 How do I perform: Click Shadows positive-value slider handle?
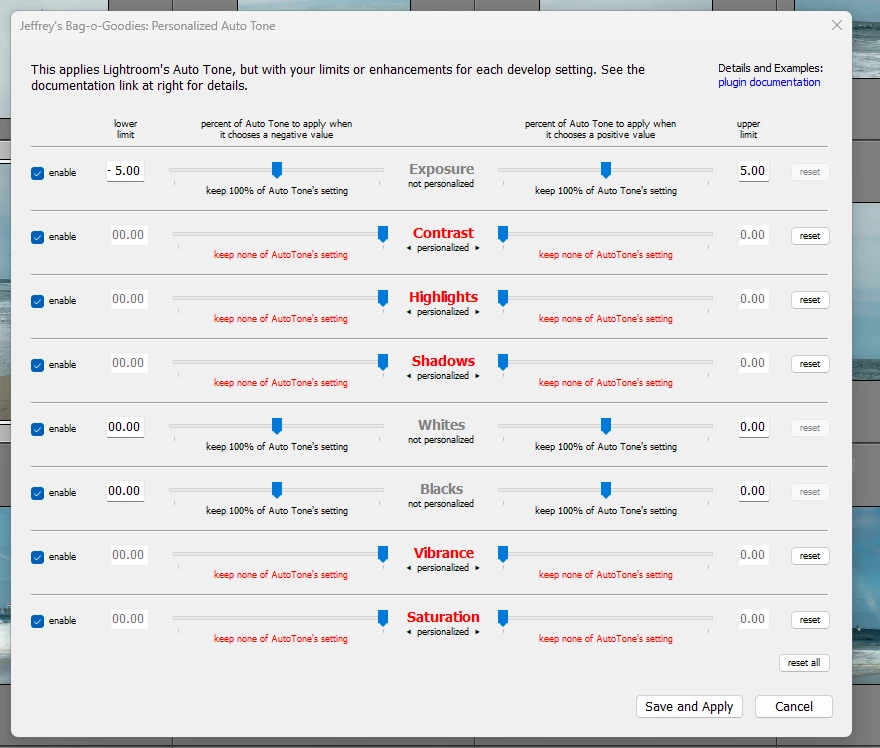(x=503, y=362)
